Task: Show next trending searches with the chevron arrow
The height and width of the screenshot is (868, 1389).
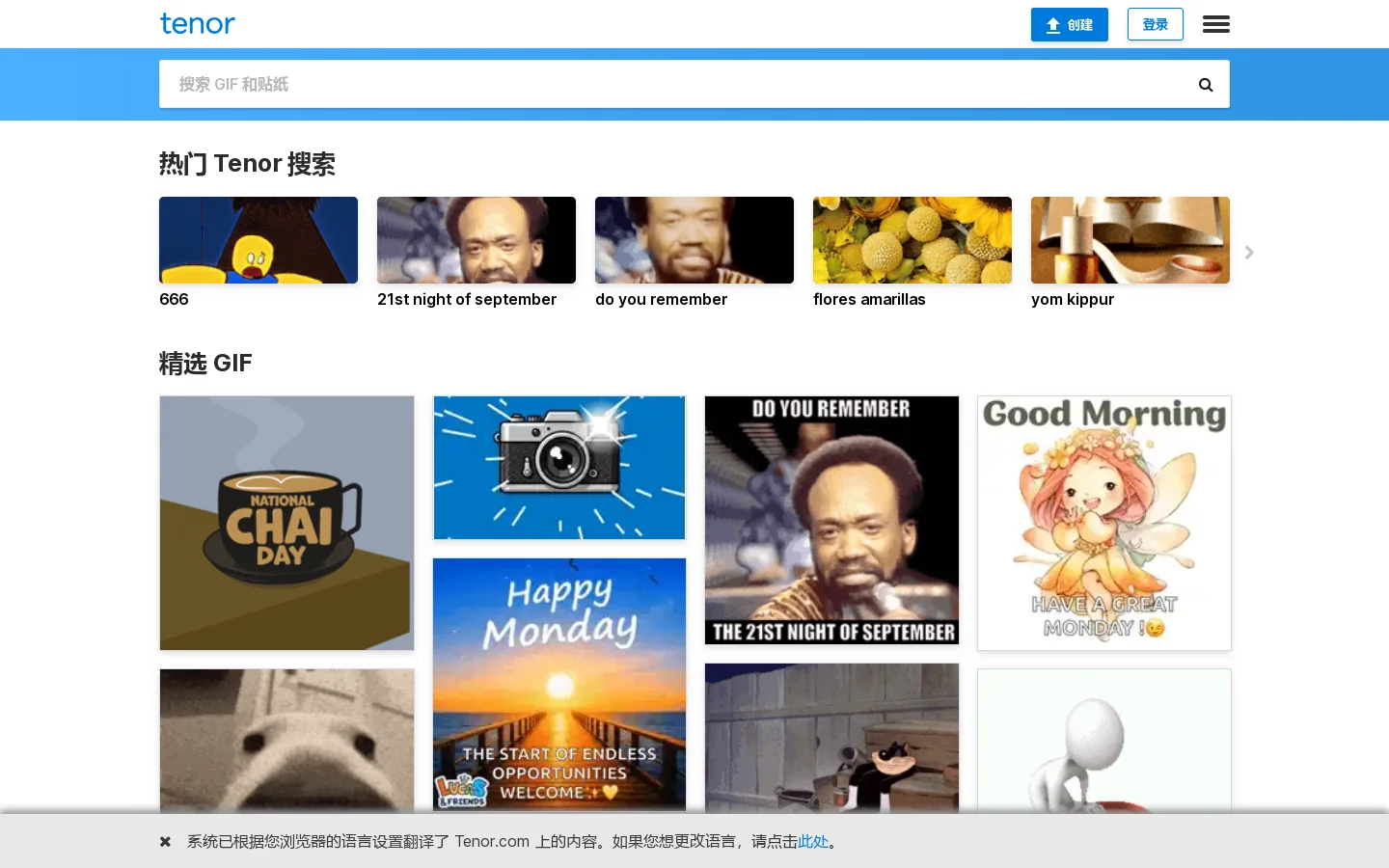Action: pos(1249,252)
